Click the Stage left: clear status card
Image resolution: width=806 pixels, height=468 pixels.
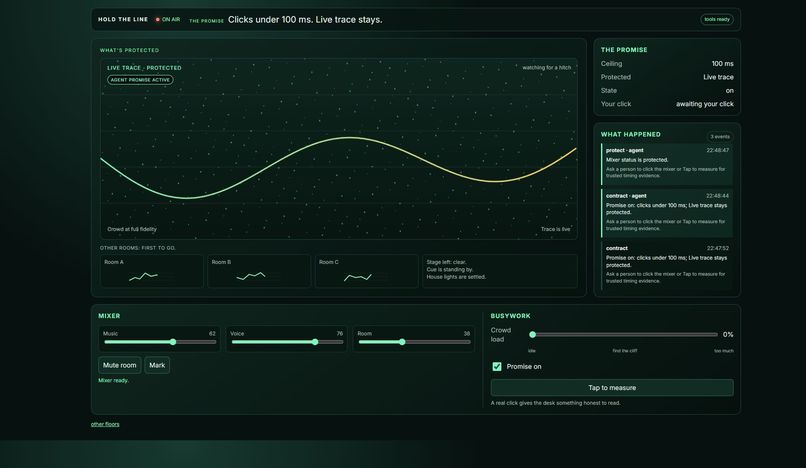500,271
